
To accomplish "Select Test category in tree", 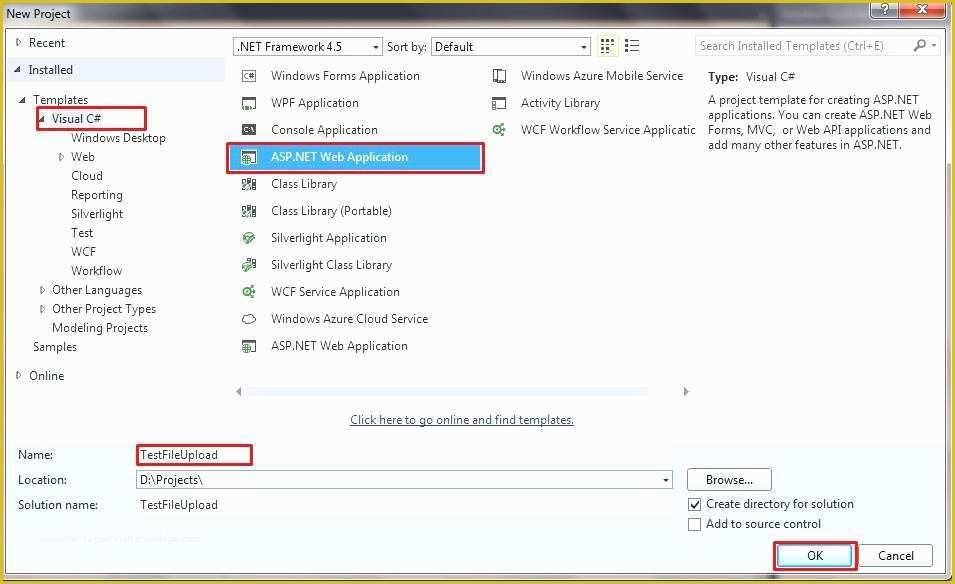I will (82, 233).
